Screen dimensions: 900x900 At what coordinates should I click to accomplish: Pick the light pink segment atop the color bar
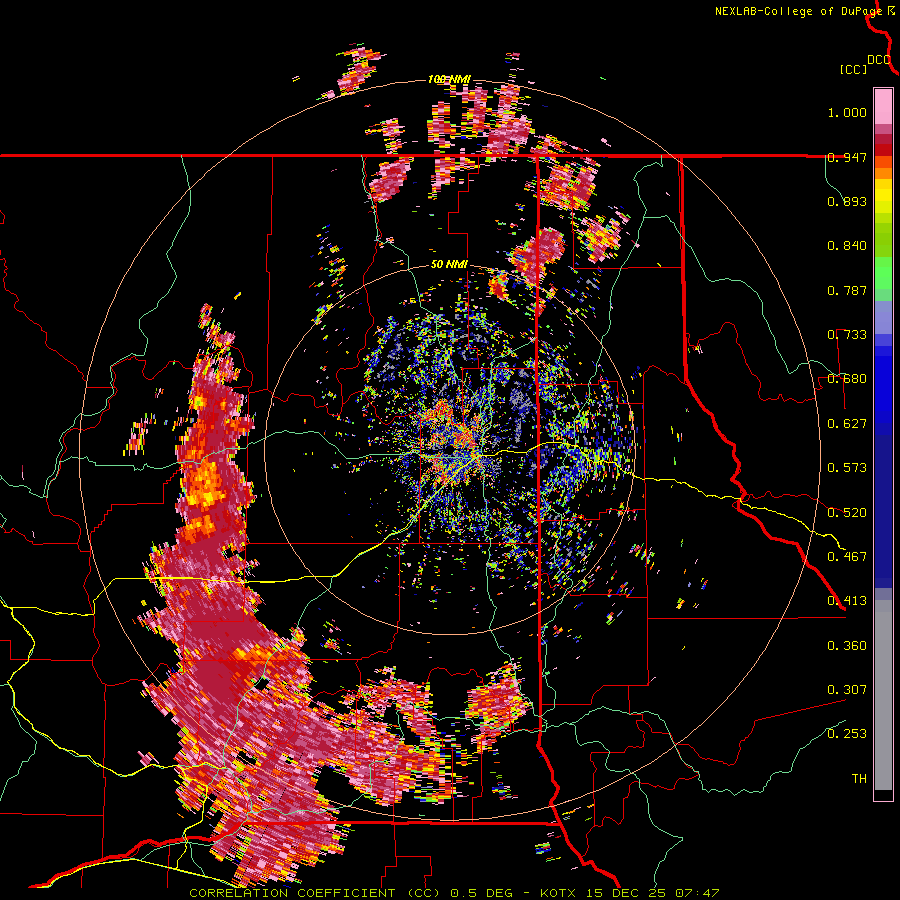click(x=883, y=106)
